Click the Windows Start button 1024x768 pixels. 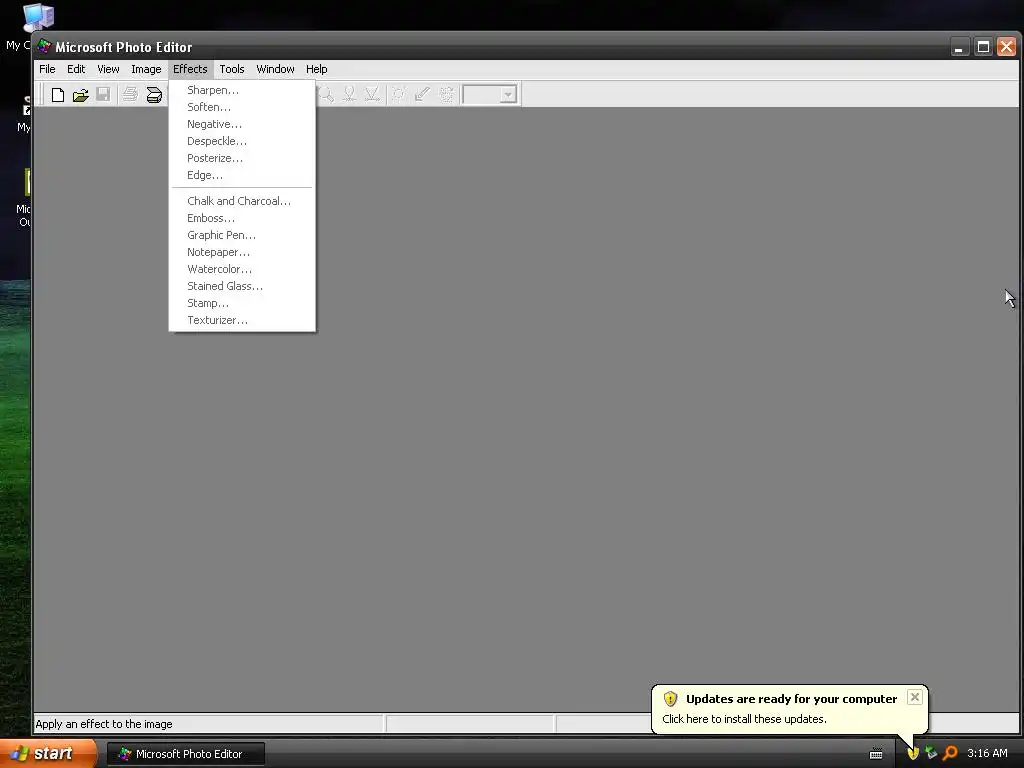point(47,754)
